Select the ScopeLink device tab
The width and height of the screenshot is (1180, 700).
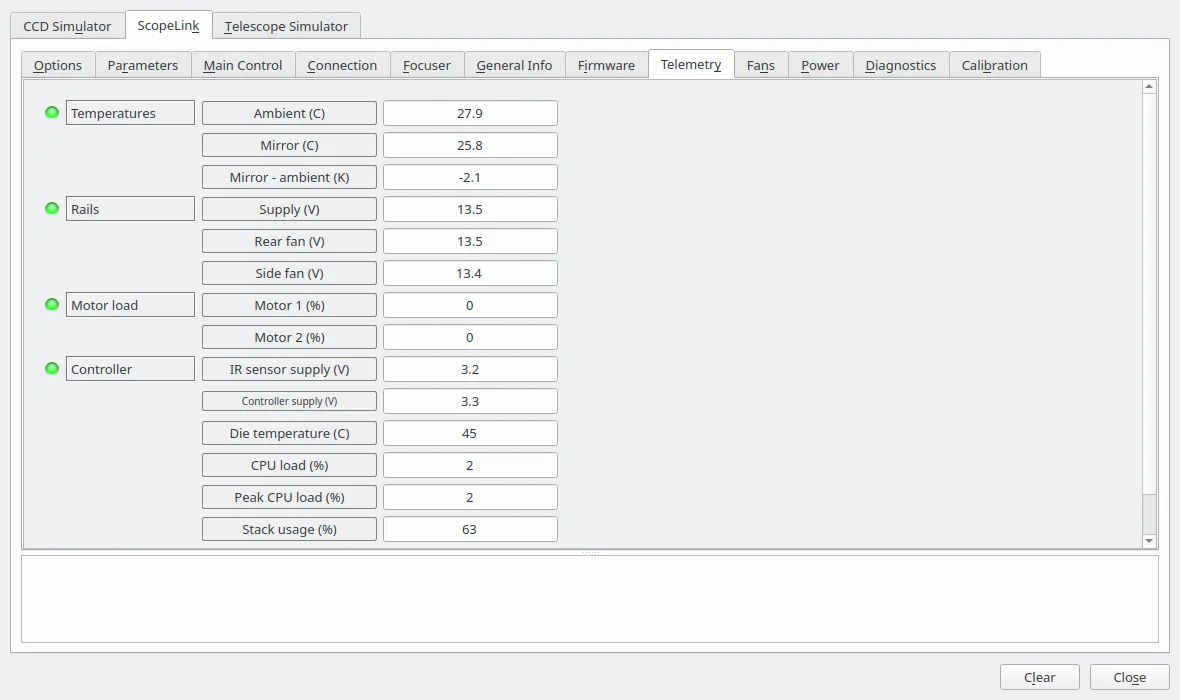pyautogui.click(x=169, y=25)
